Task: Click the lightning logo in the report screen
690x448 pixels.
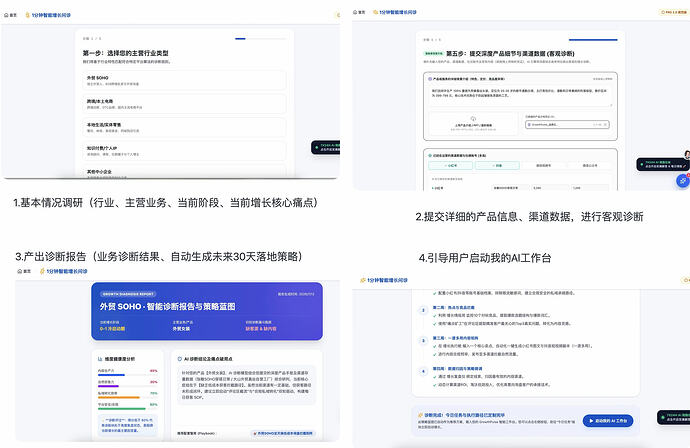Action: [x=42, y=271]
